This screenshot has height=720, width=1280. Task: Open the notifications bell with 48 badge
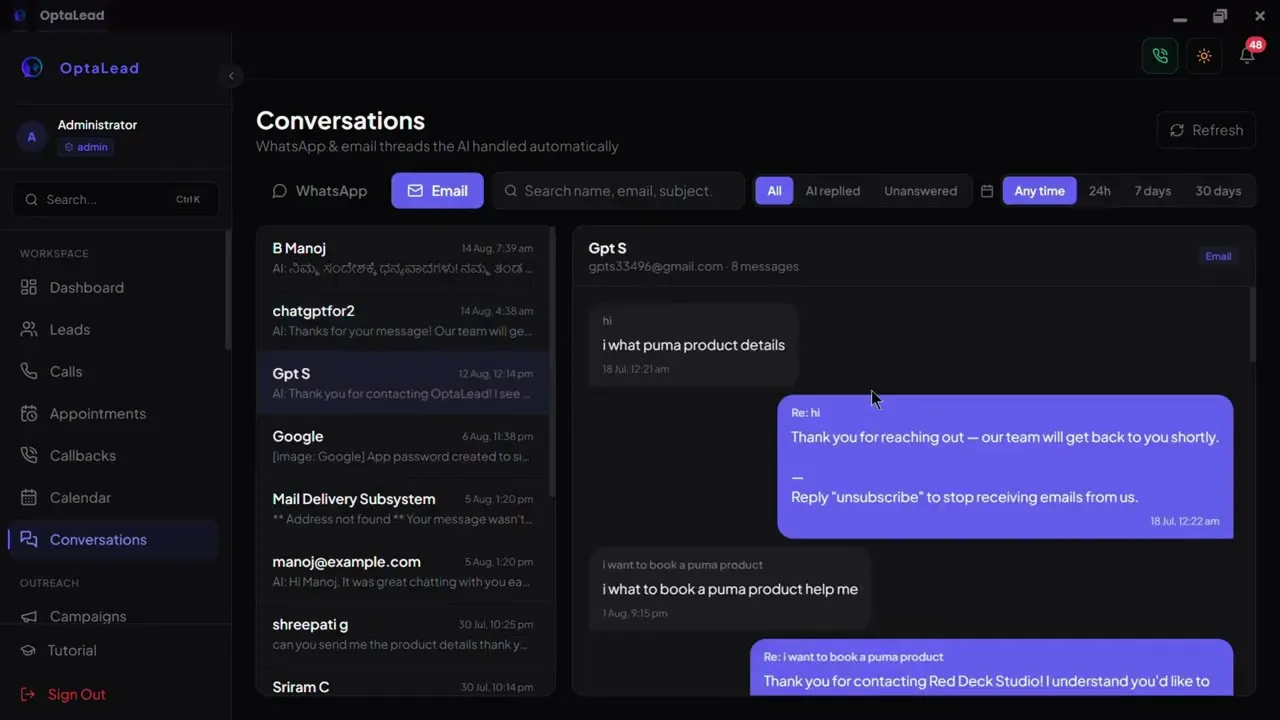click(1247, 55)
